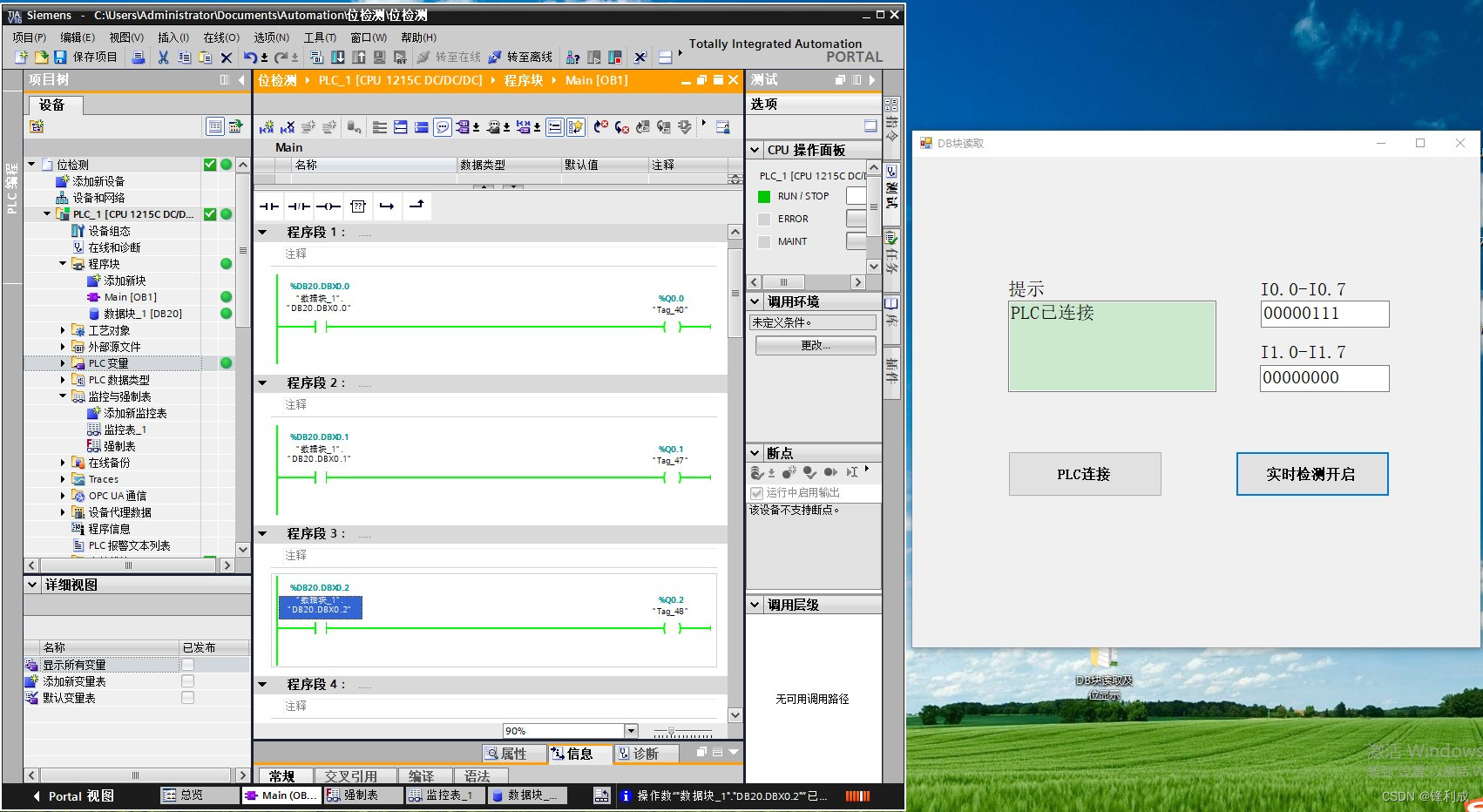
Task: Click the project tree horizontal scrollbar
Action: tap(128, 565)
